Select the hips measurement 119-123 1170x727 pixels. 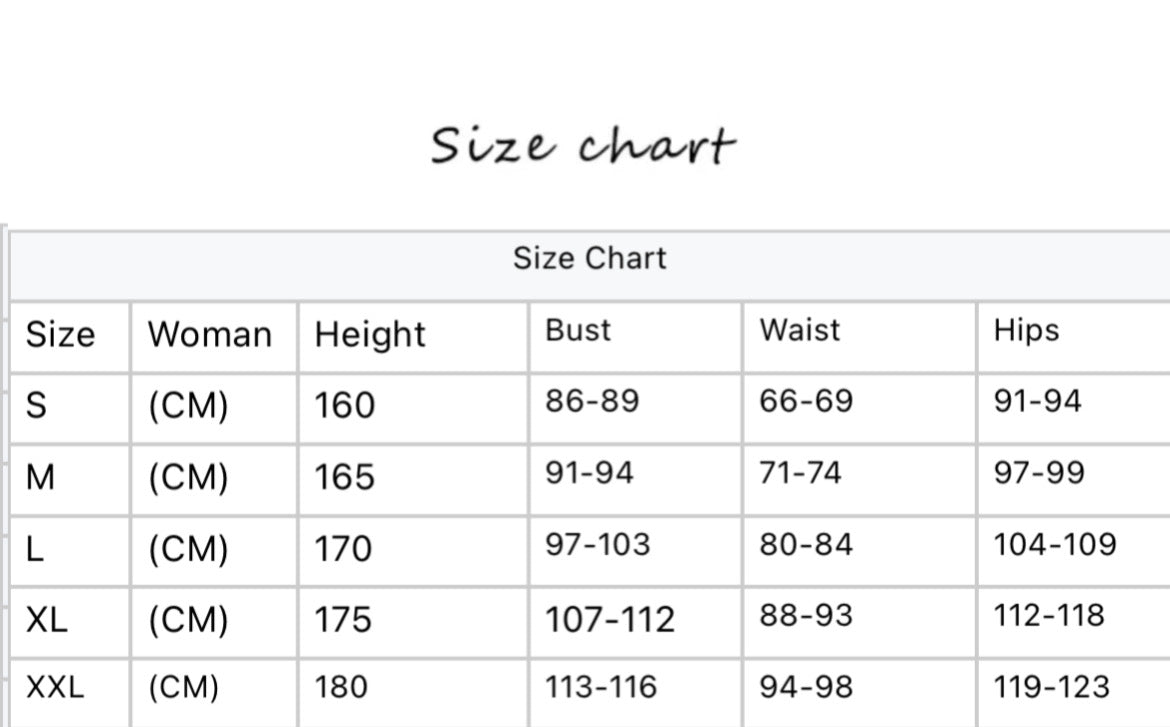click(1052, 687)
